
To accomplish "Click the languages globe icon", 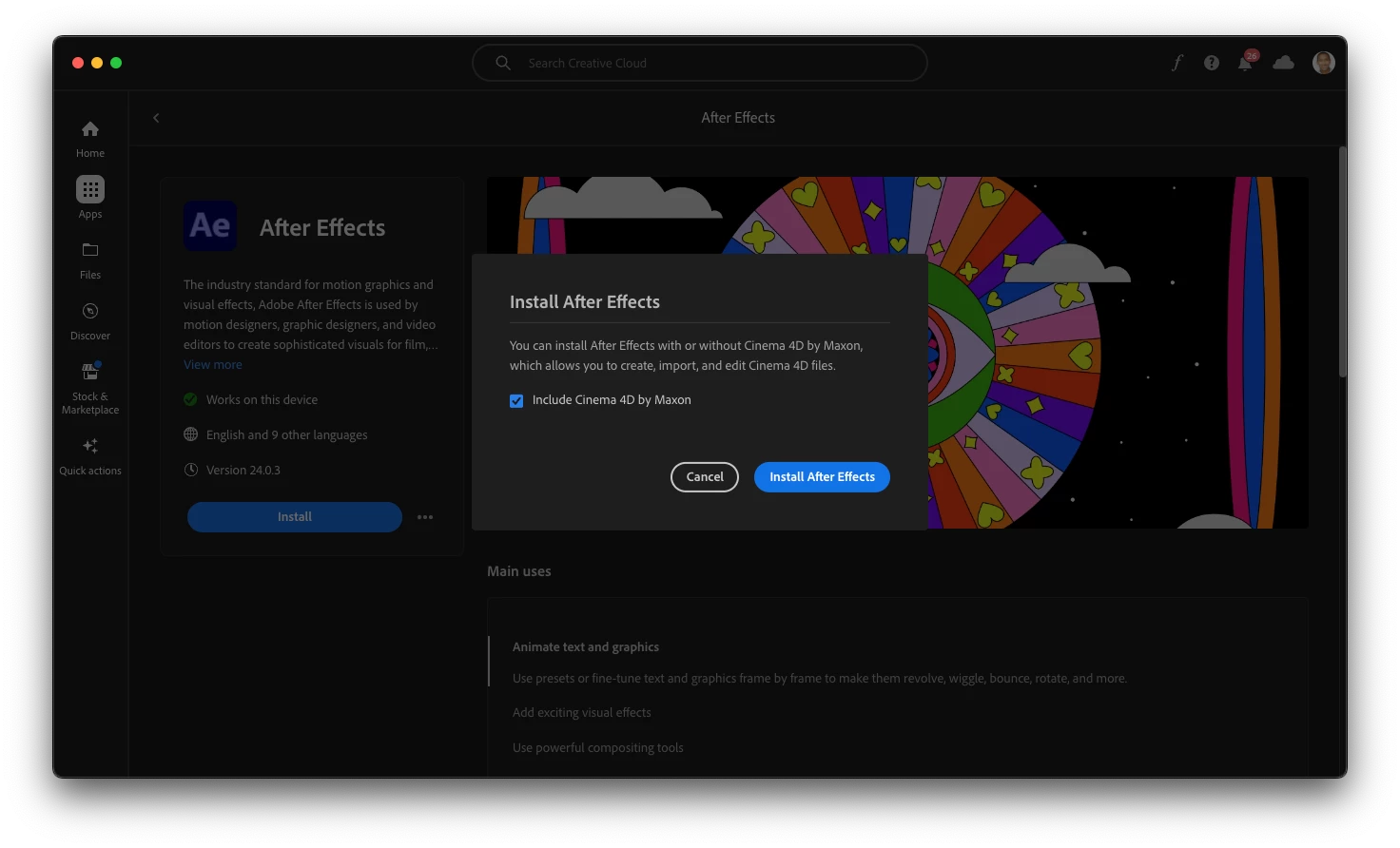I will tap(190, 434).
